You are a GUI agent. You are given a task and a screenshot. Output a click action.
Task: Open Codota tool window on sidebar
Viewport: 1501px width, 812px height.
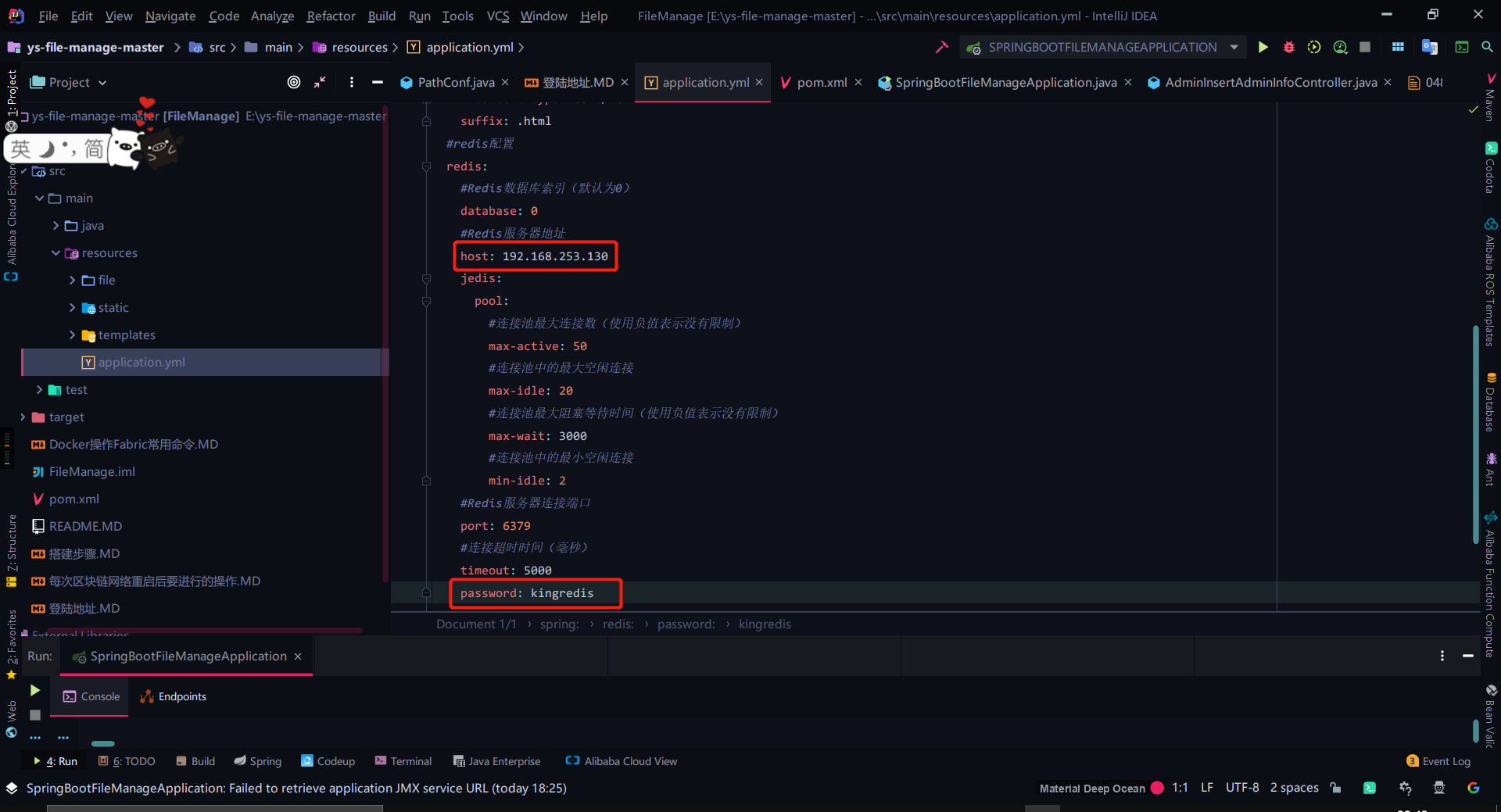1490,168
